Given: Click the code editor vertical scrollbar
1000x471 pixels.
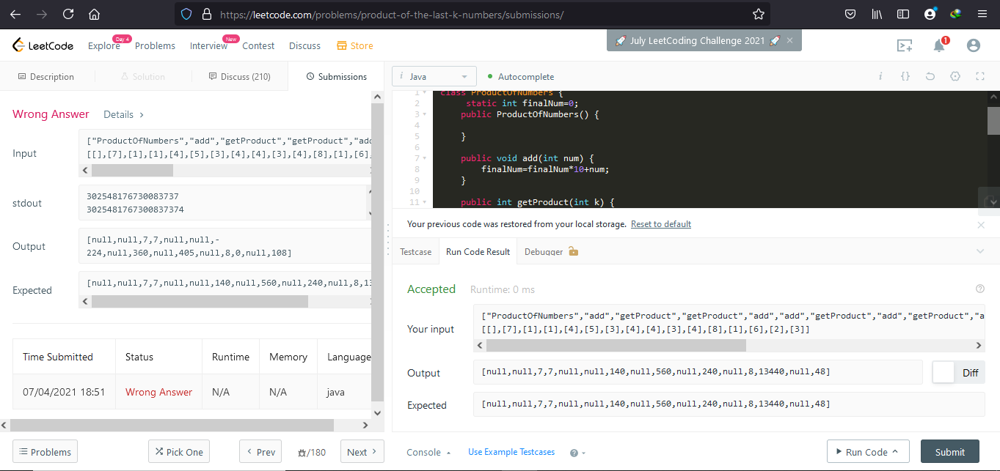Looking at the screenshot, I should tap(993, 121).
